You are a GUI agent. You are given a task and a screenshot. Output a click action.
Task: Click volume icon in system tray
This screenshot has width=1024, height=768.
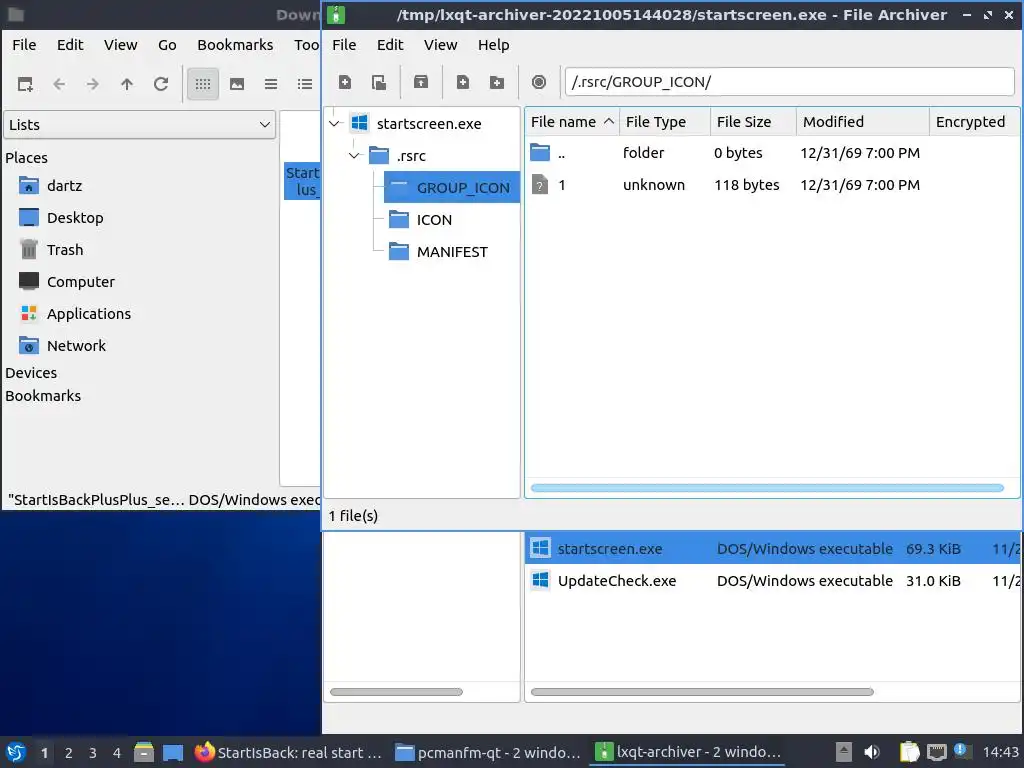(x=872, y=752)
